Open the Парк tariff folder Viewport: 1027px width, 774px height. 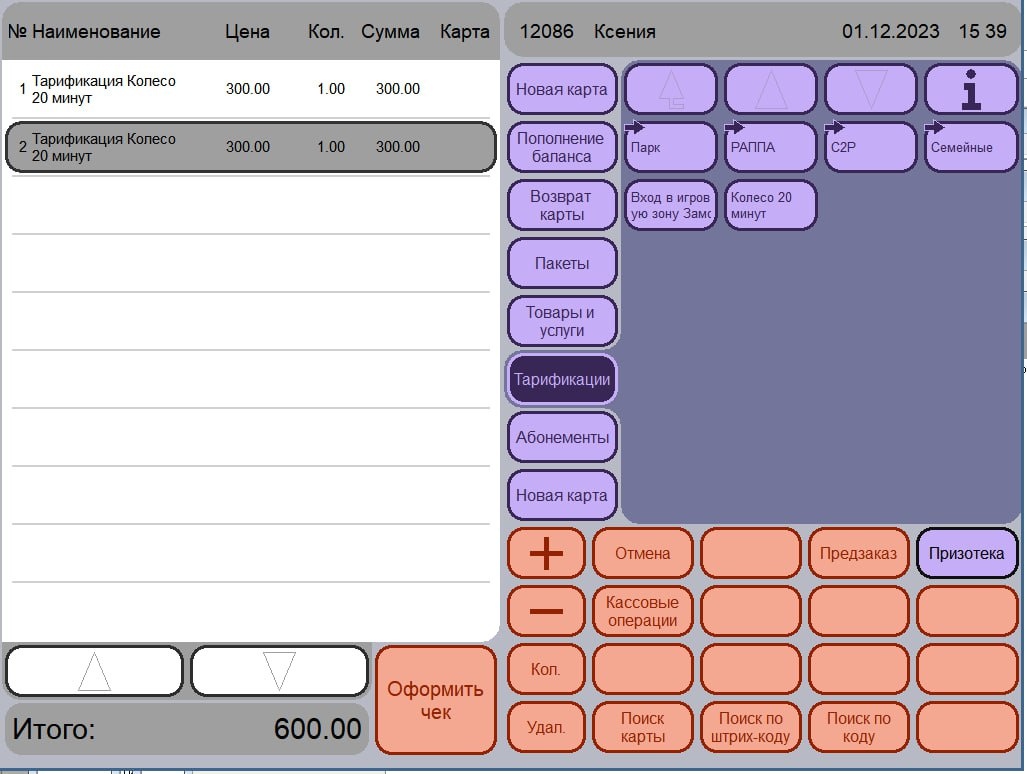(671, 147)
